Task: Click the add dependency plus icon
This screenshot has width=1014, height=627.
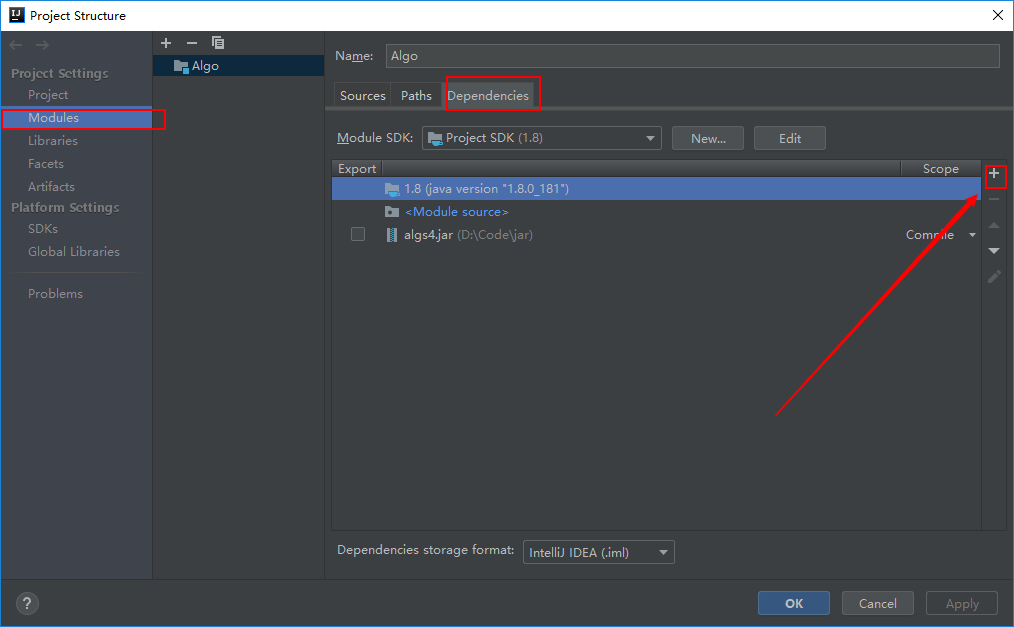Action: 994,174
